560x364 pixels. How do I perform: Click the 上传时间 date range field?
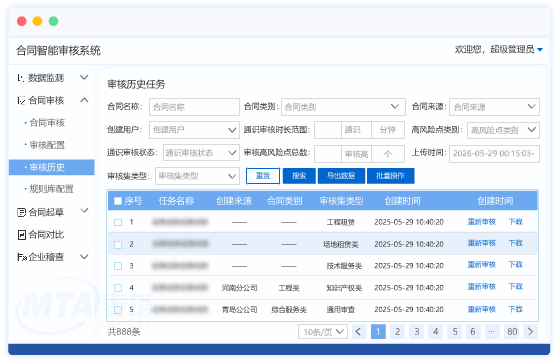click(x=494, y=154)
